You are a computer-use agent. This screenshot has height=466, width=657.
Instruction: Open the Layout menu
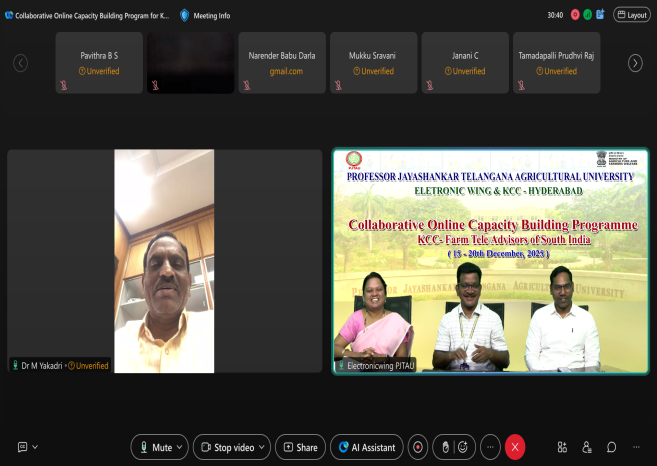pos(630,15)
